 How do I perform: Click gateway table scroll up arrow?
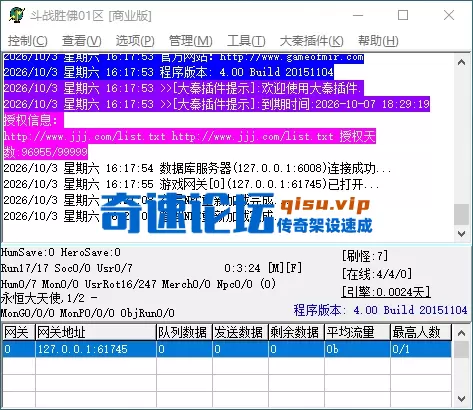point(462,333)
